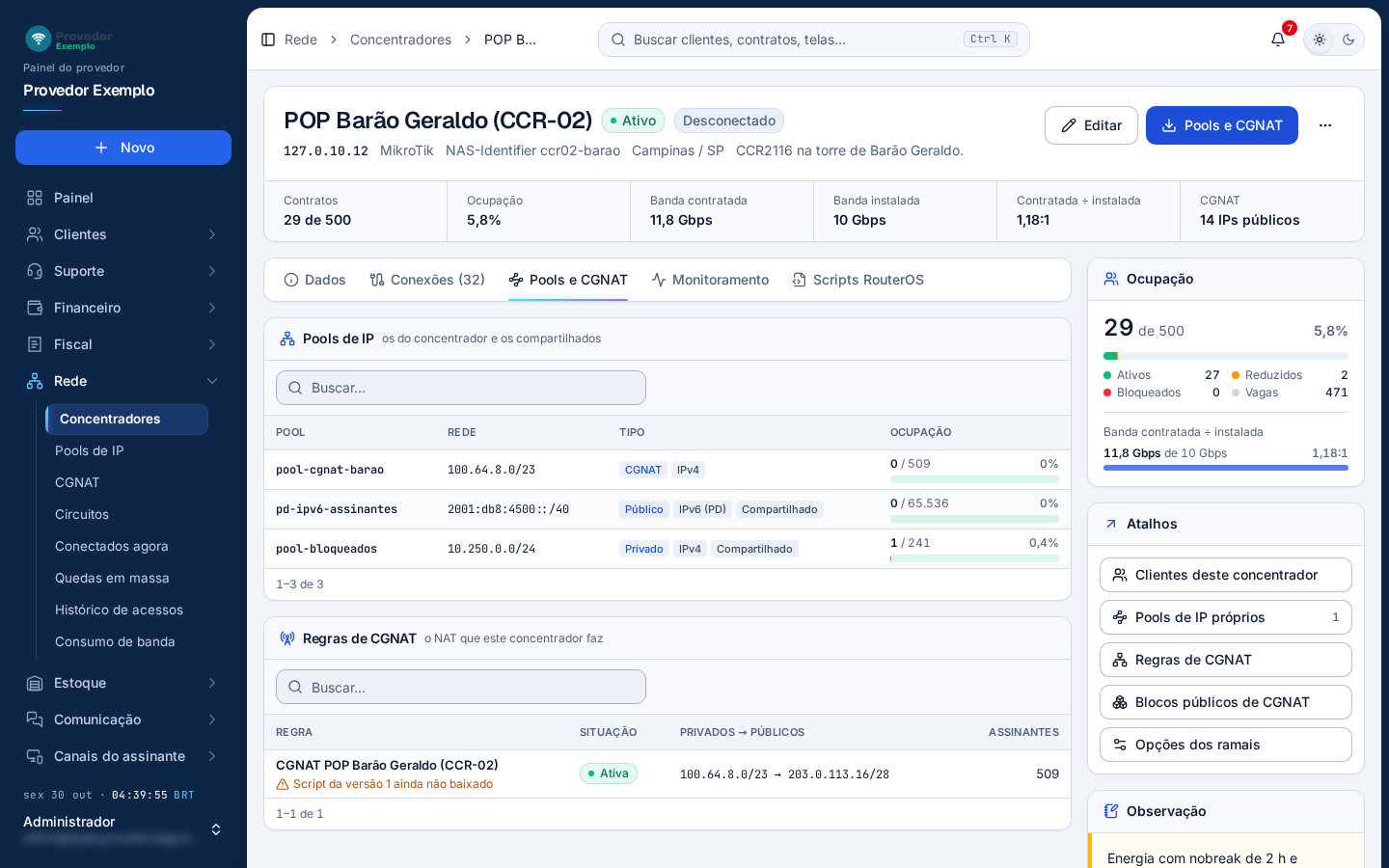Expand the Clientes menu chevron
1389x868 pixels.
(x=212, y=234)
